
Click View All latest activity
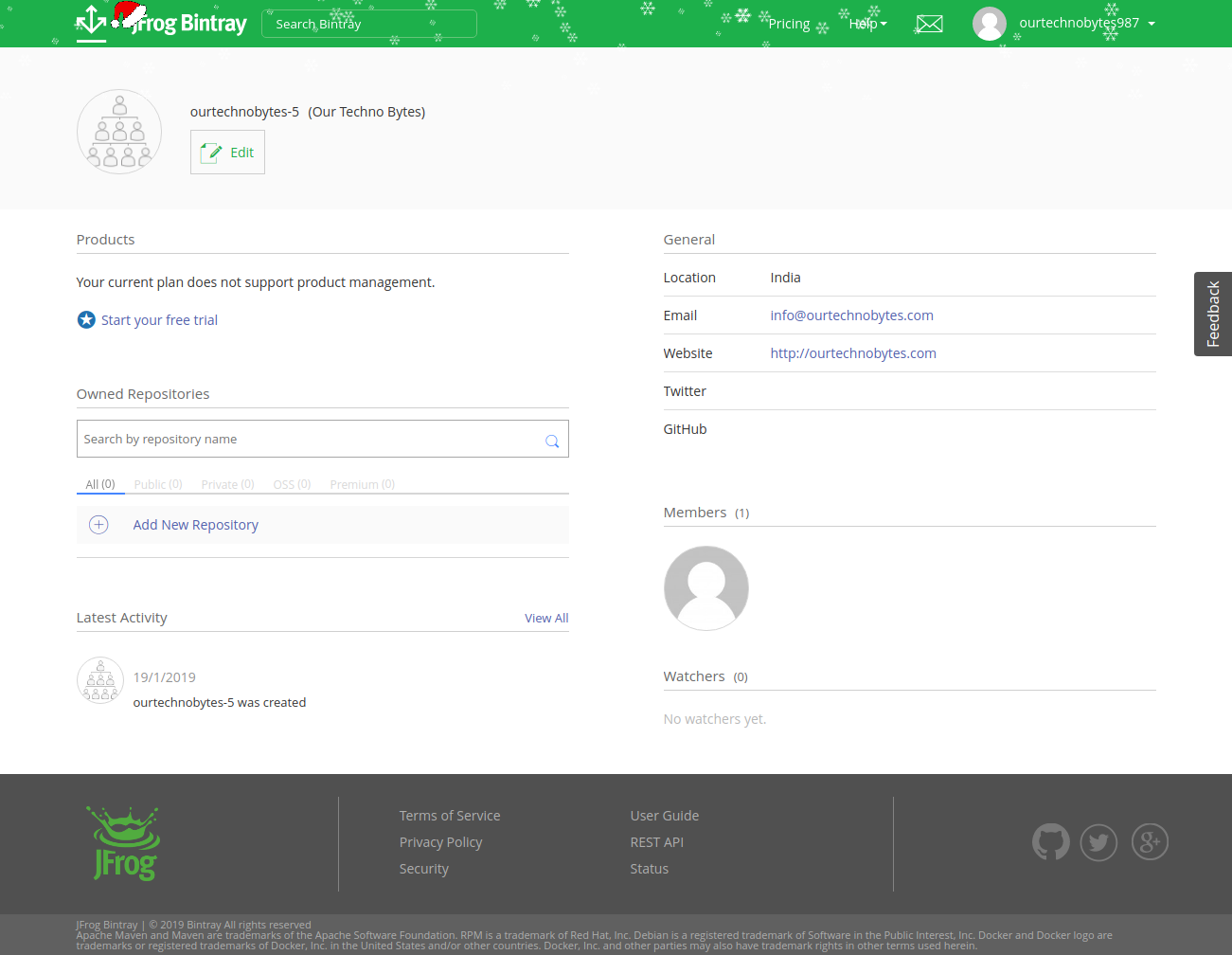[x=546, y=618]
